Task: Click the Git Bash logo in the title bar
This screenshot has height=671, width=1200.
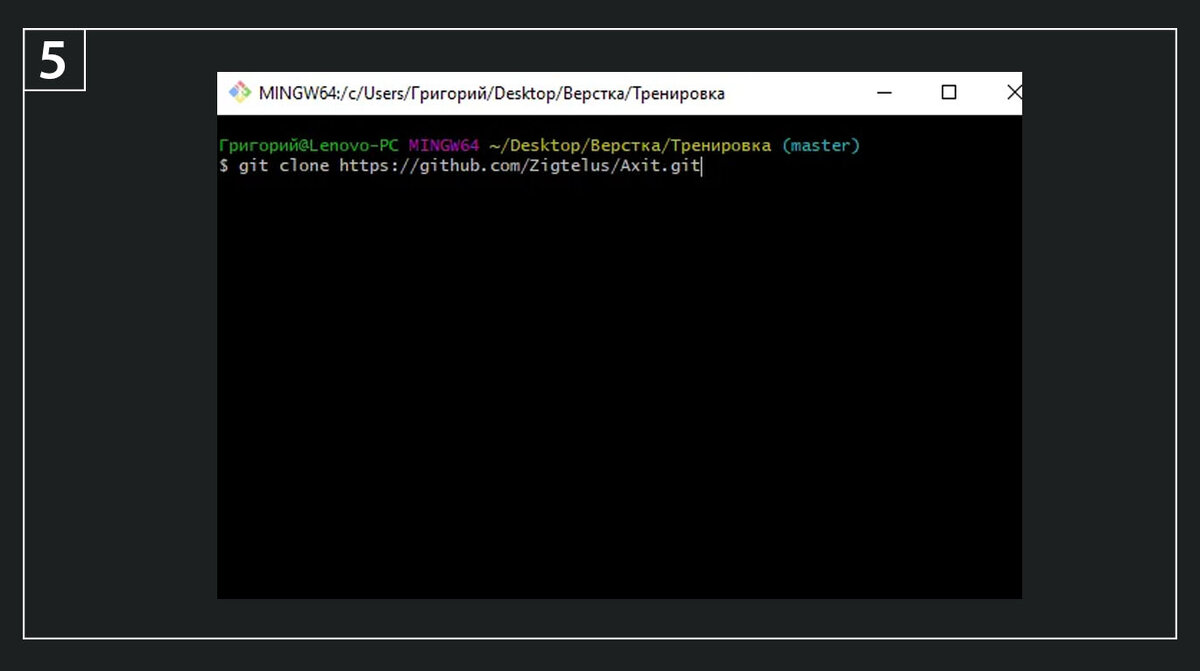Action: (x=239, y=93)
